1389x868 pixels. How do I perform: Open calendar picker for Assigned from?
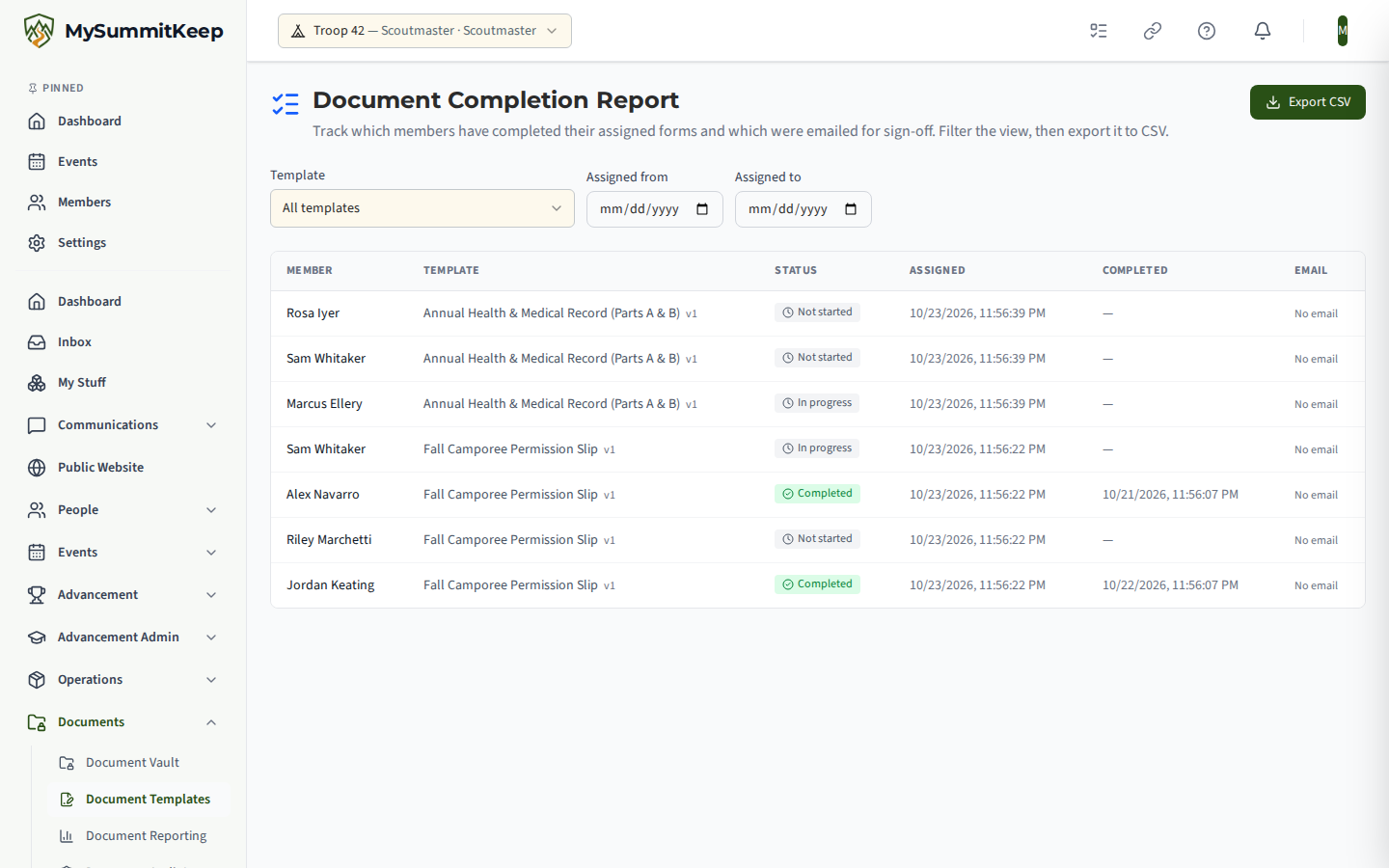coord(702,209)
